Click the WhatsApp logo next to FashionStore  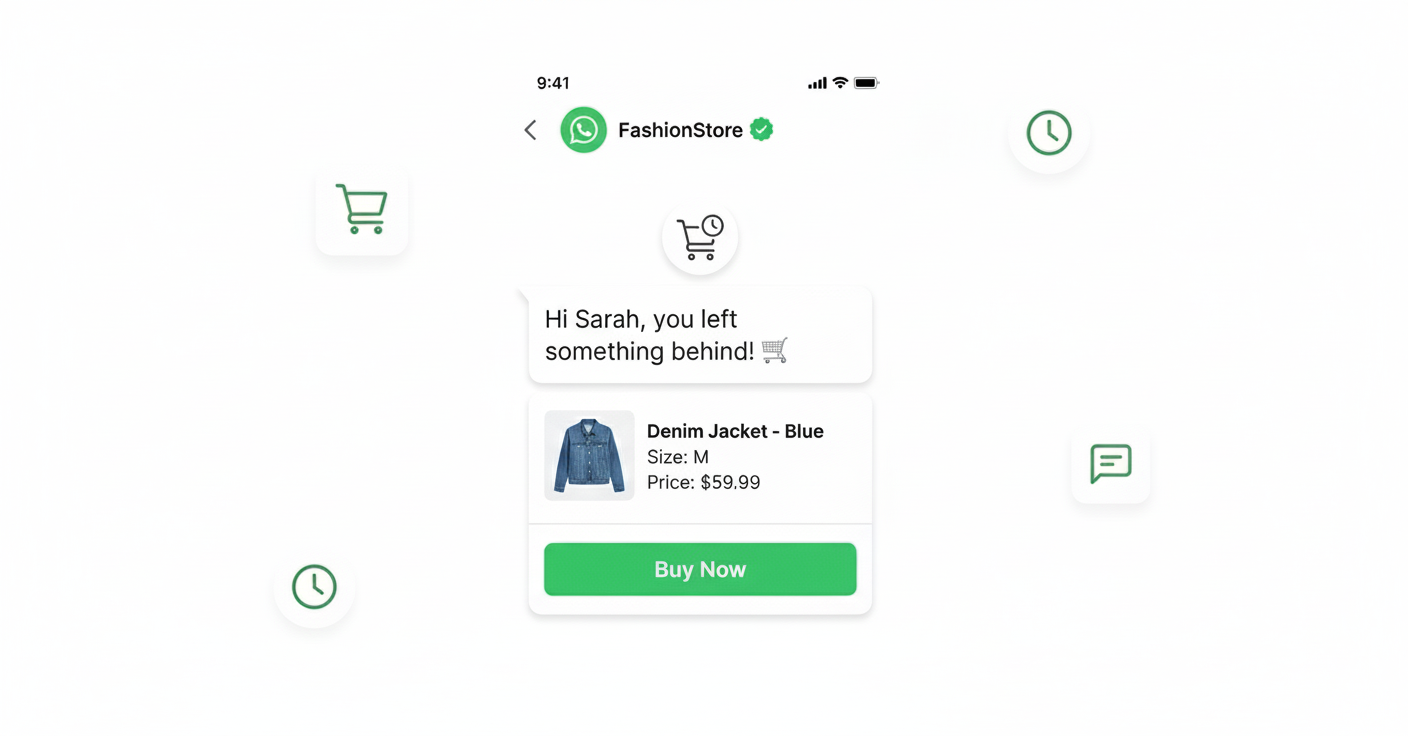pyautogui.click(x=584, y=130)
